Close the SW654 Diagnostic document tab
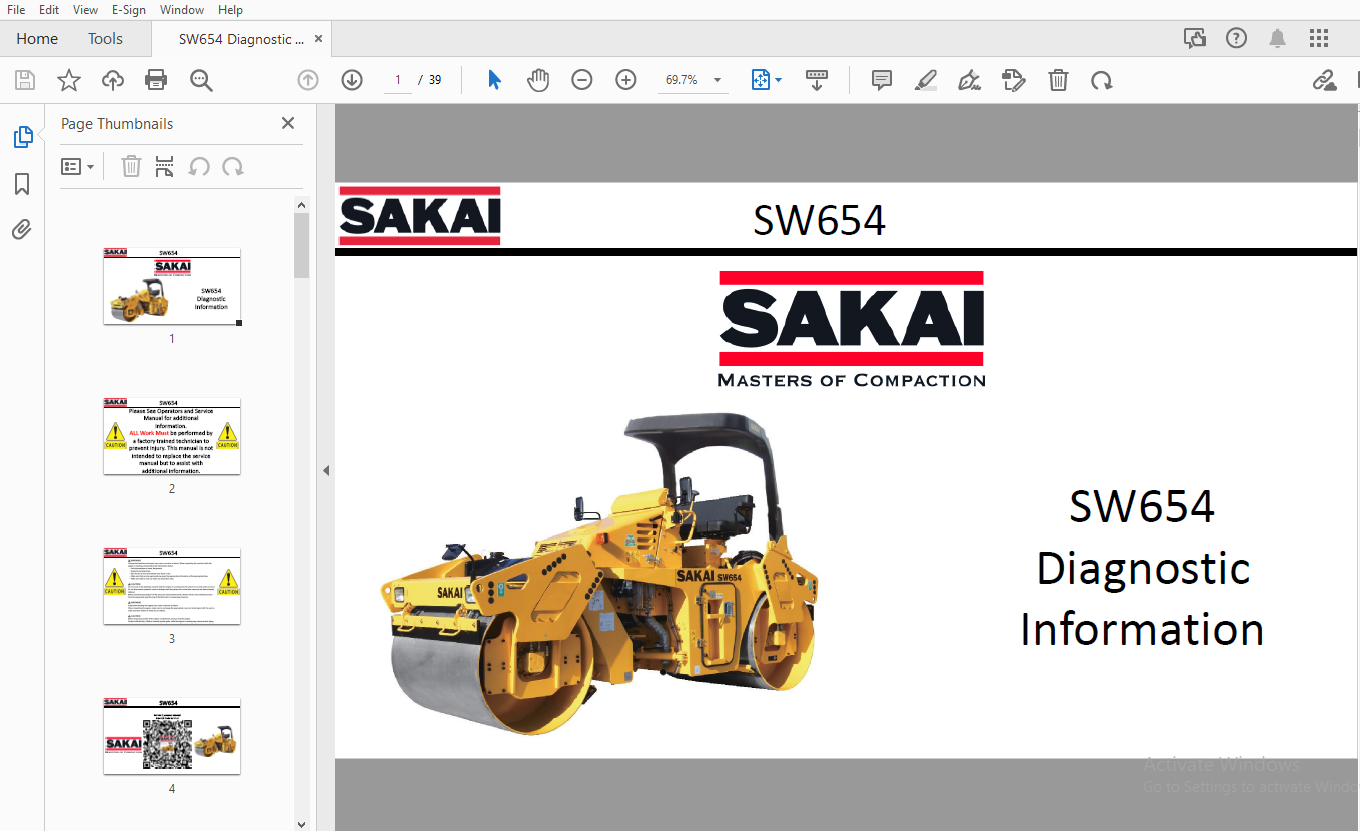This screenshot has height=831, width=1360. (319, 39)
